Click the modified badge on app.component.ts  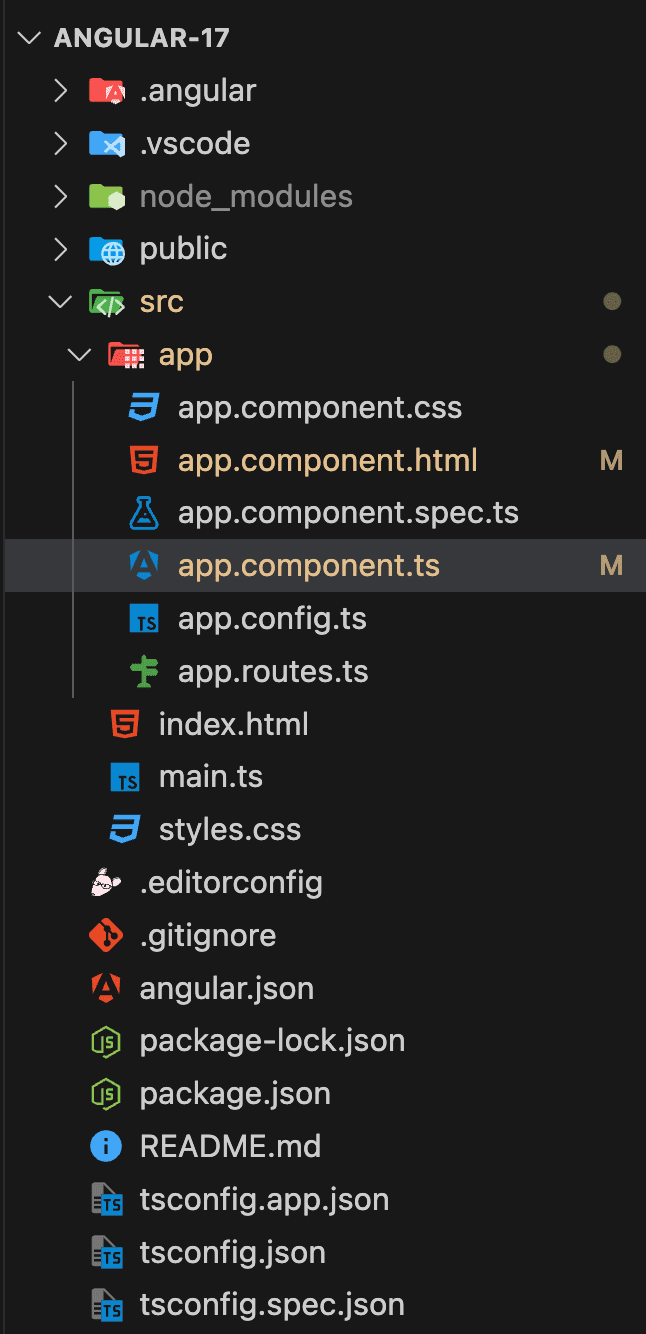coord(611,566)
